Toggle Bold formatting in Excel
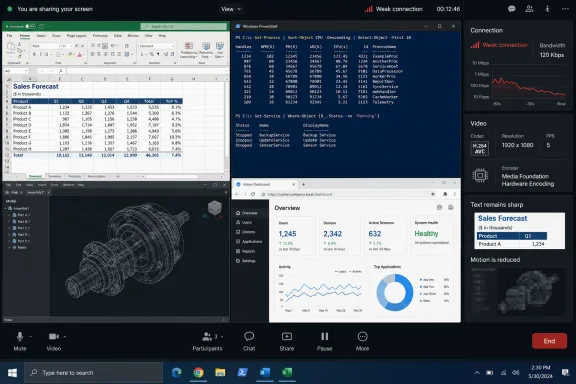This screenshot has width=576, height=384. [x=34, y=54]
